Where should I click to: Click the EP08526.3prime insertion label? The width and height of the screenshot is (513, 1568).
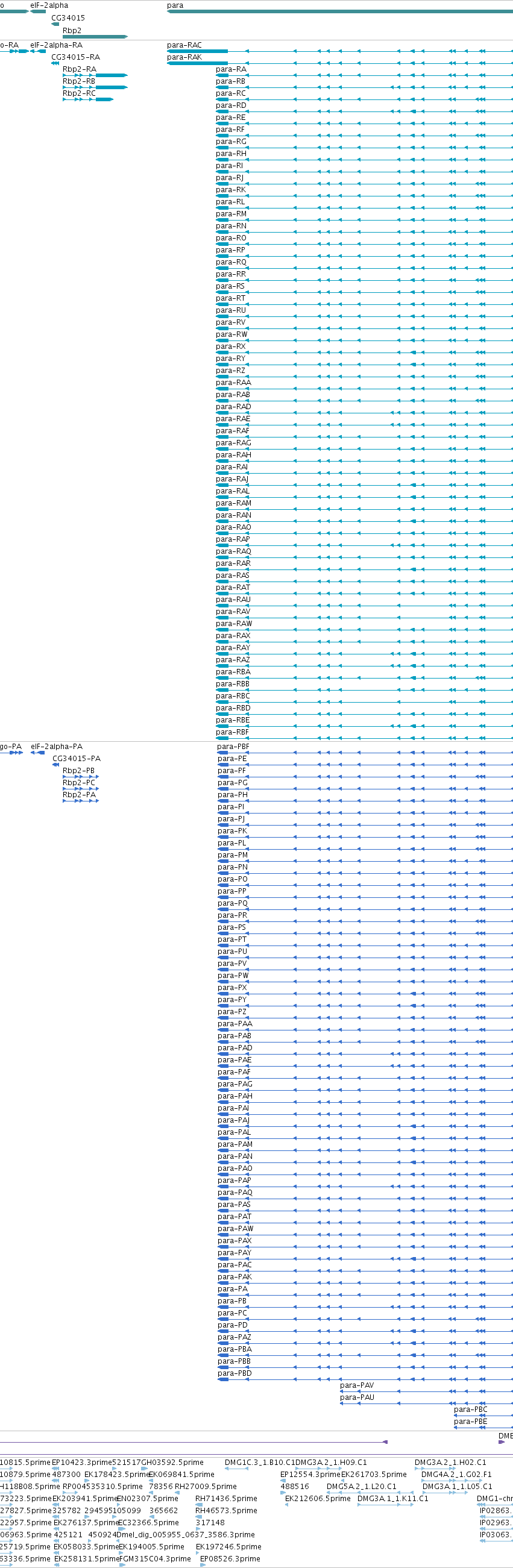pos(230,1559)
